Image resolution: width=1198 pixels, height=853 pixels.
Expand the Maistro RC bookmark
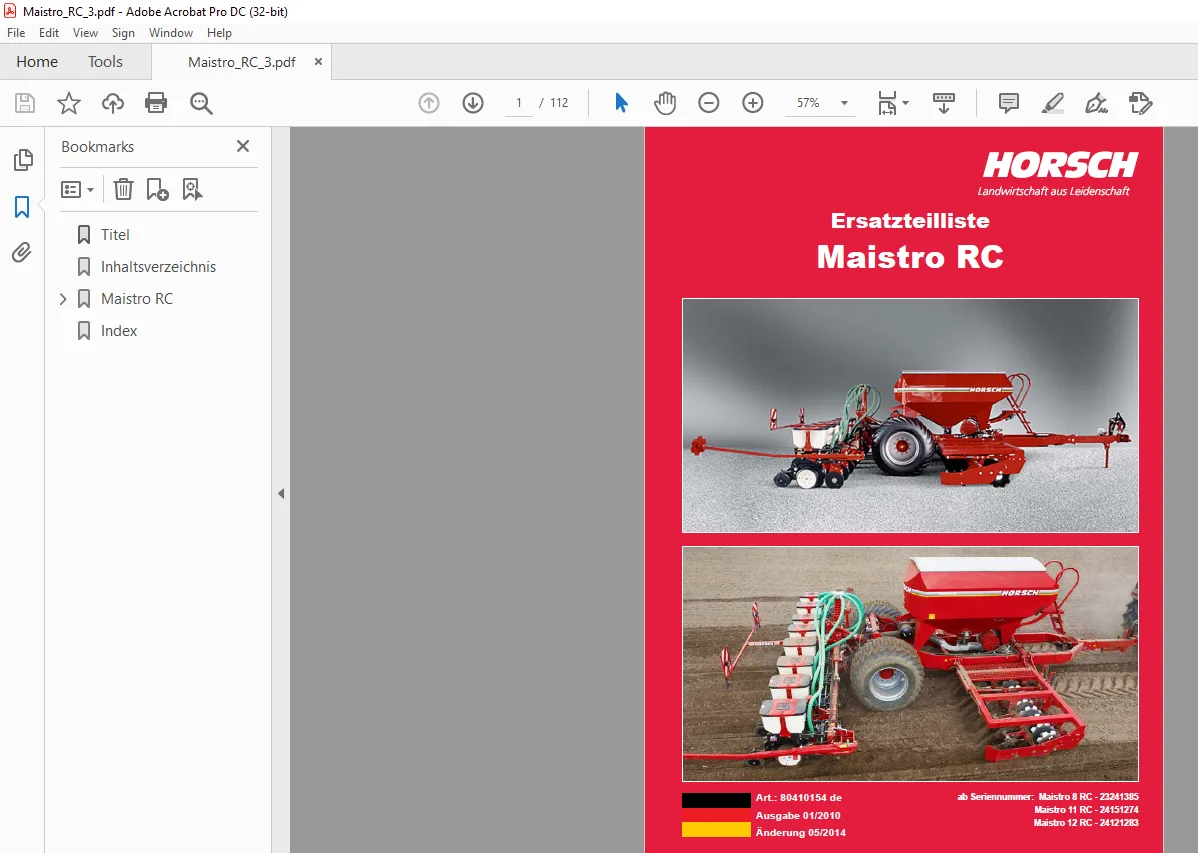[63, 299]
